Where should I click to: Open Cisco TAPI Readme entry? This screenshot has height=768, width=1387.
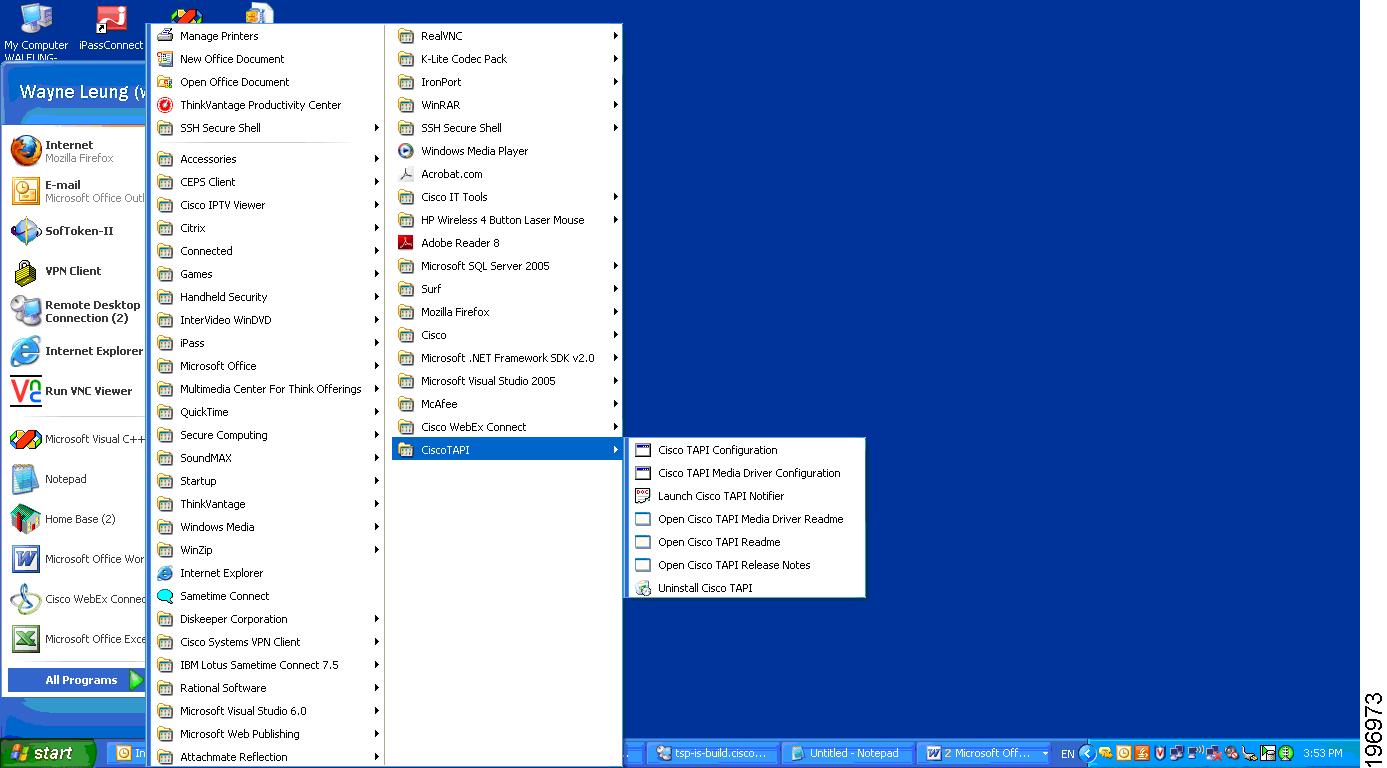745,542
